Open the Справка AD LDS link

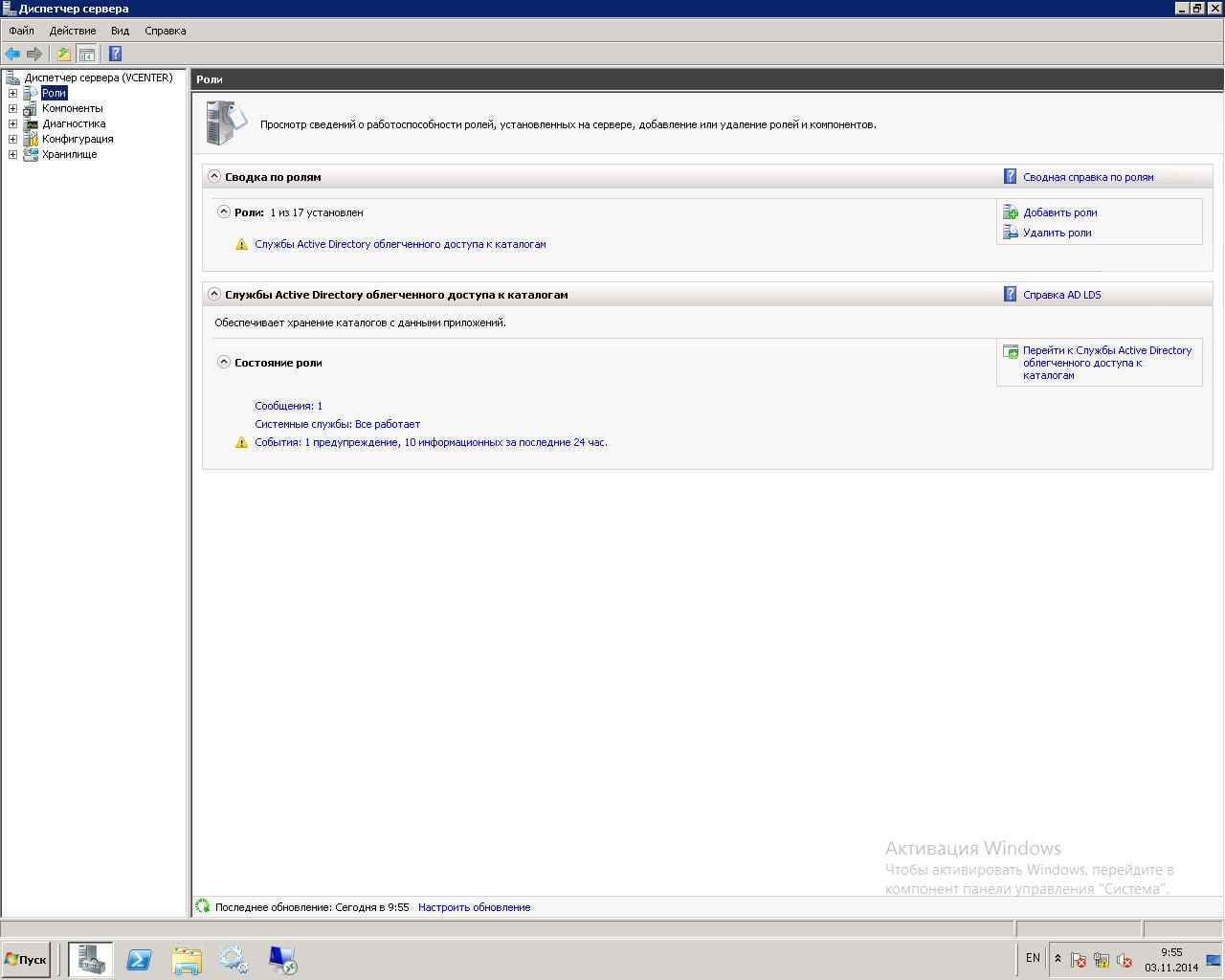pyautogui.click(x=1062, y=295)
